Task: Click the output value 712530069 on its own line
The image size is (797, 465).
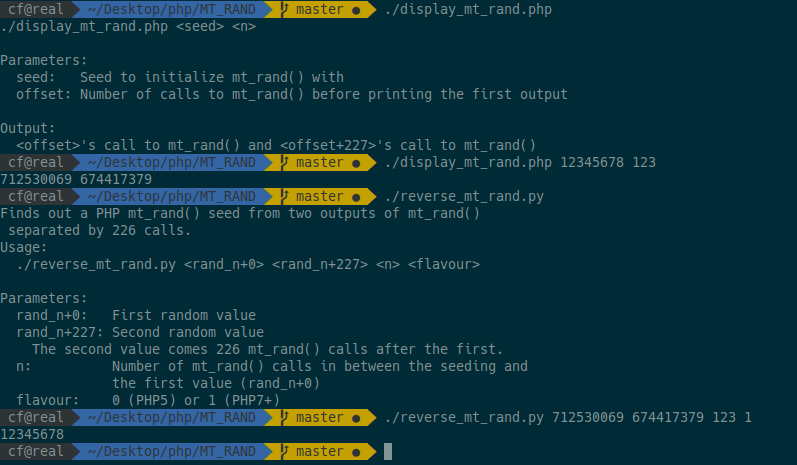Action: [36, 179]
